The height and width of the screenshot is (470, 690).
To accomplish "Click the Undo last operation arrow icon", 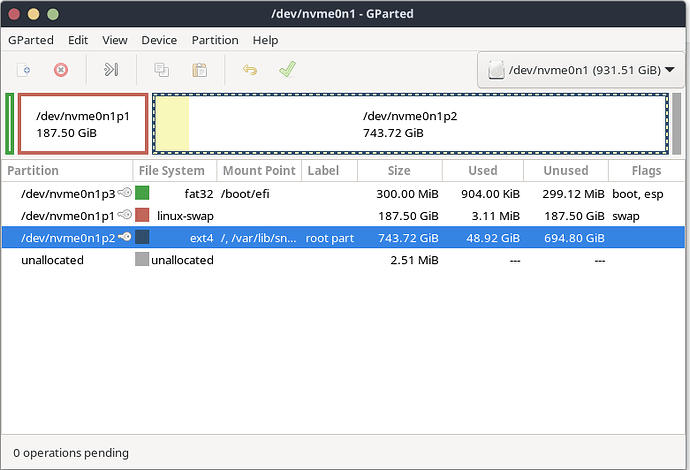I will (250, 70).
